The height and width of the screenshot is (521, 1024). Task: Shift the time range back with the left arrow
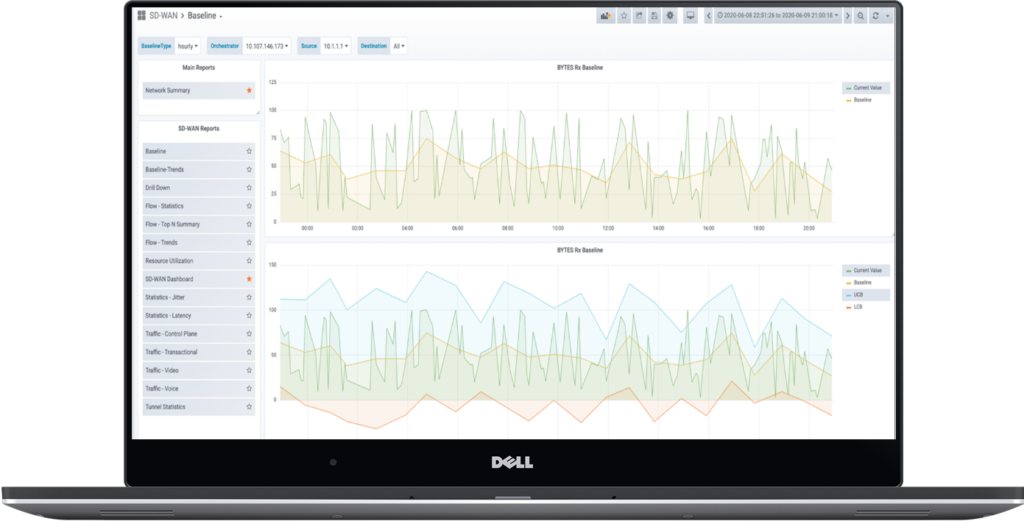click(x=709, y=17)
